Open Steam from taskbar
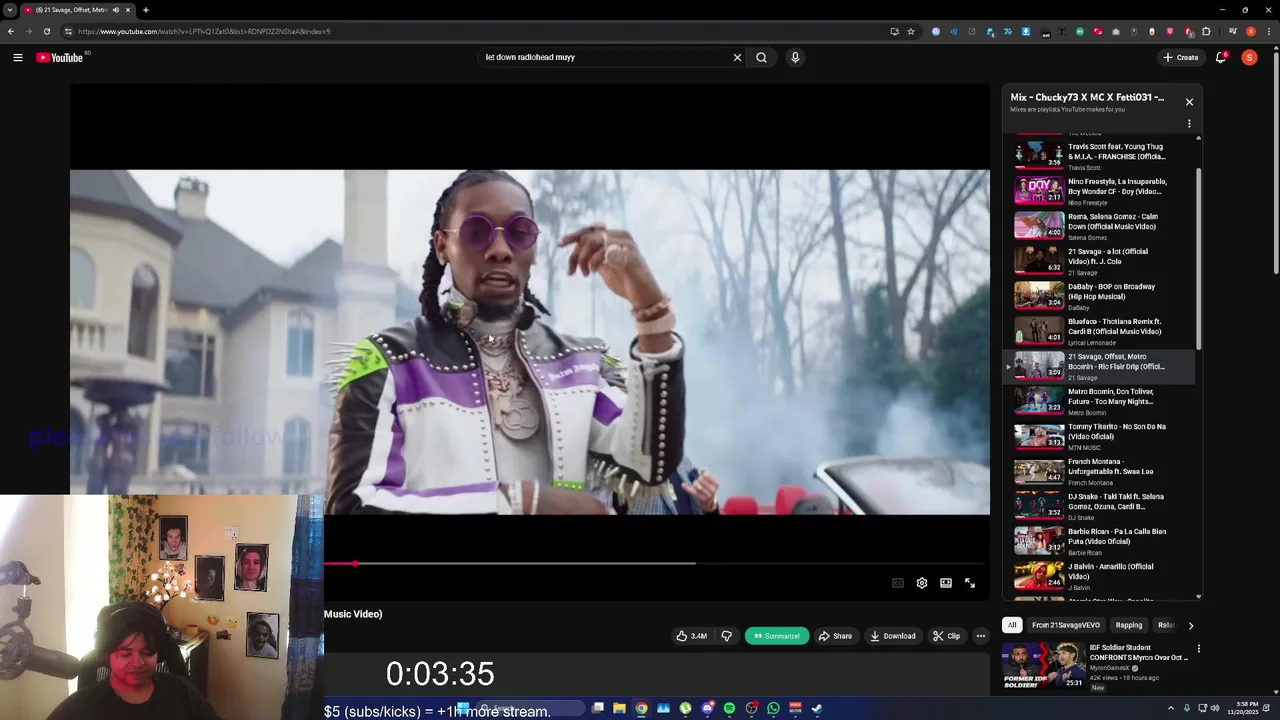This screenshot has height=720, width=1280. tap(817, 708)
